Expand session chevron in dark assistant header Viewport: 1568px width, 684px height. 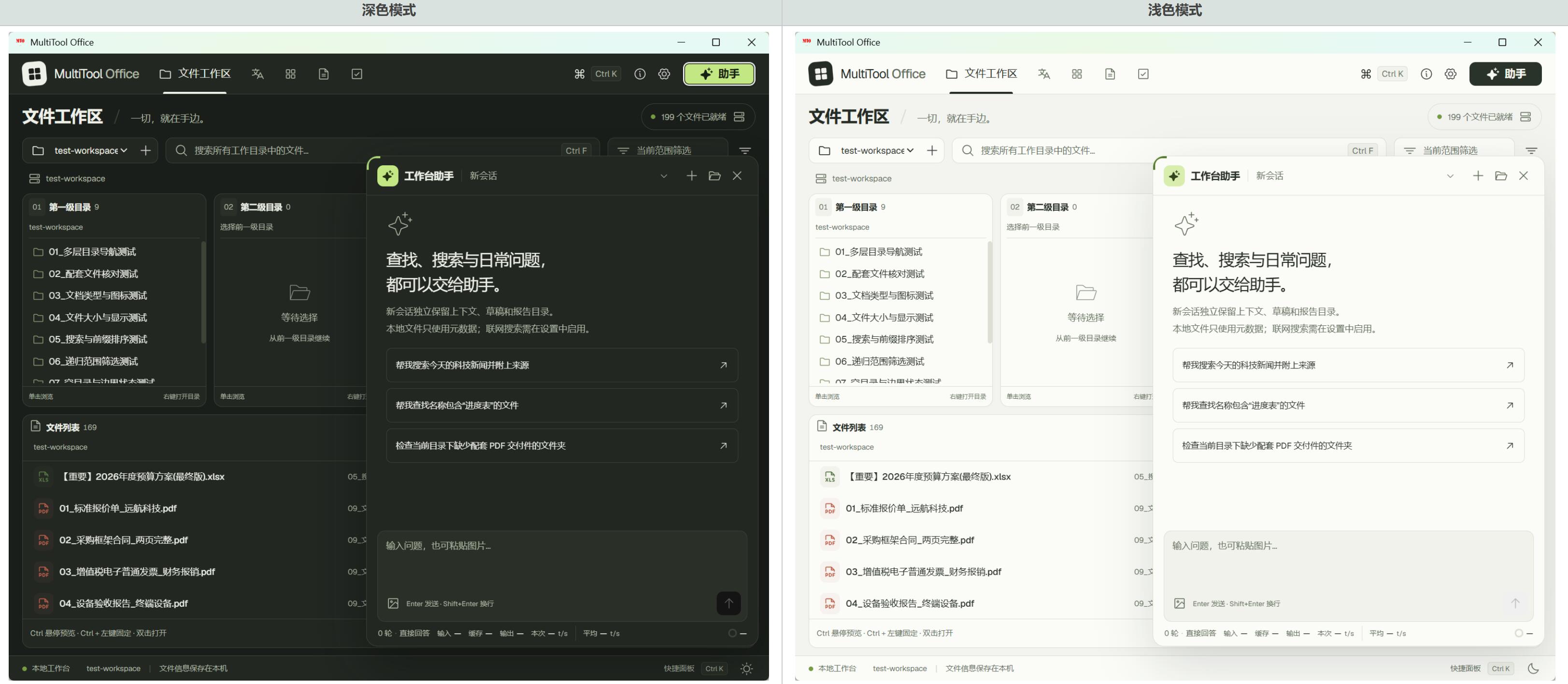(x=664, y=176)
